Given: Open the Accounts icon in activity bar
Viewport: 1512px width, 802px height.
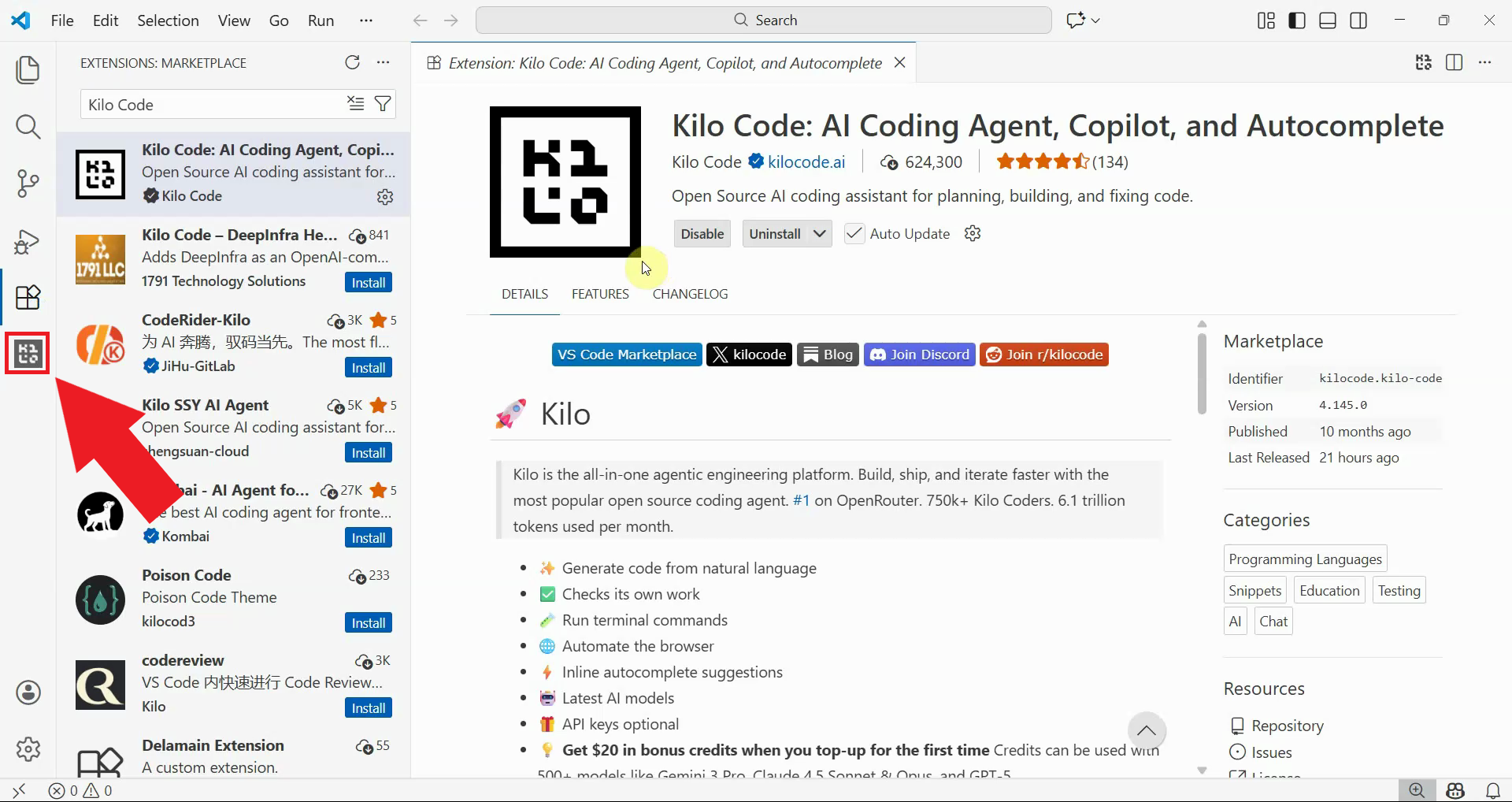Looking at the screenshot, I should [x=28, y=692].
